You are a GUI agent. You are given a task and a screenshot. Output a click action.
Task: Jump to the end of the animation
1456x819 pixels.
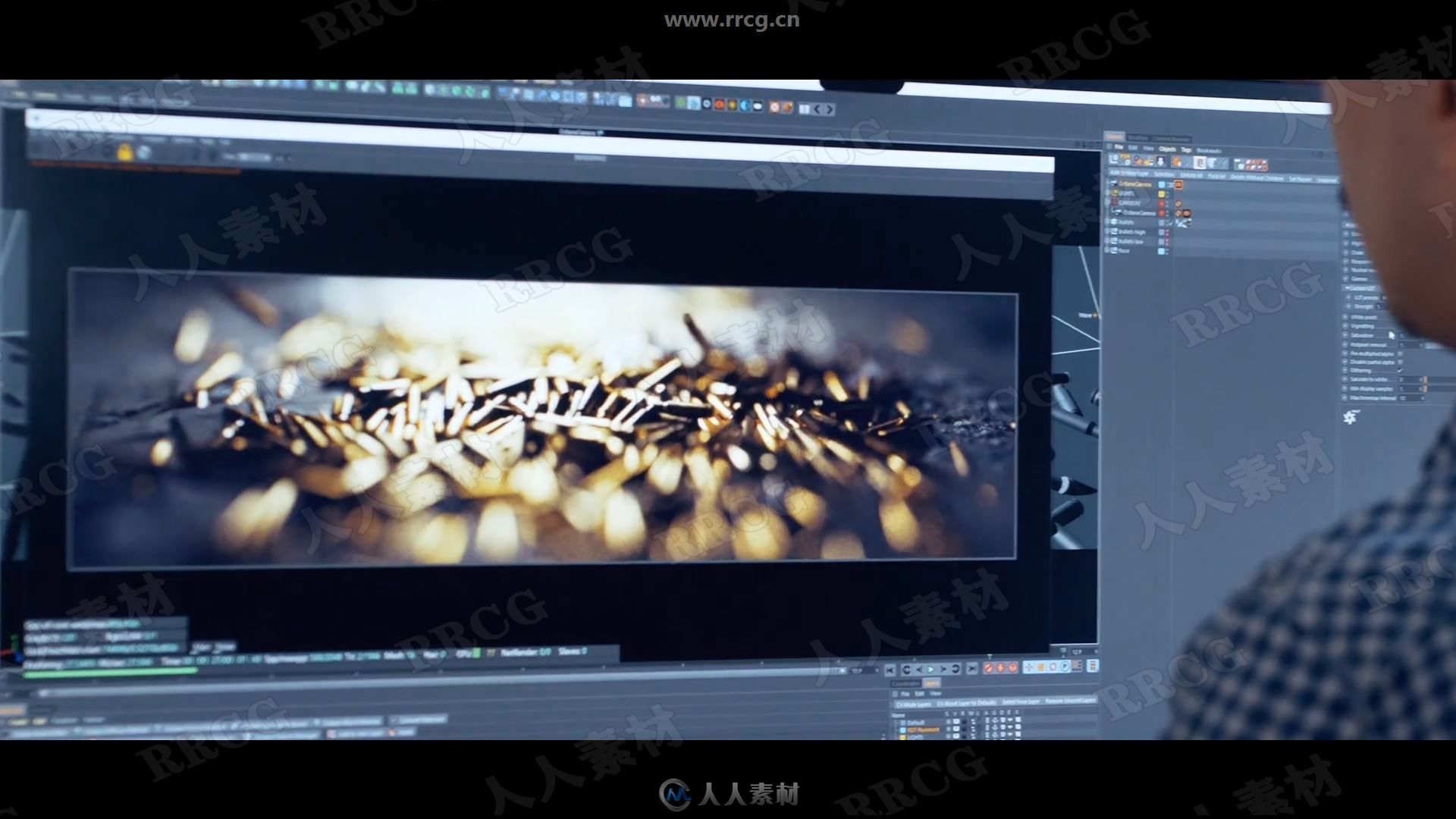pos(972,669)
